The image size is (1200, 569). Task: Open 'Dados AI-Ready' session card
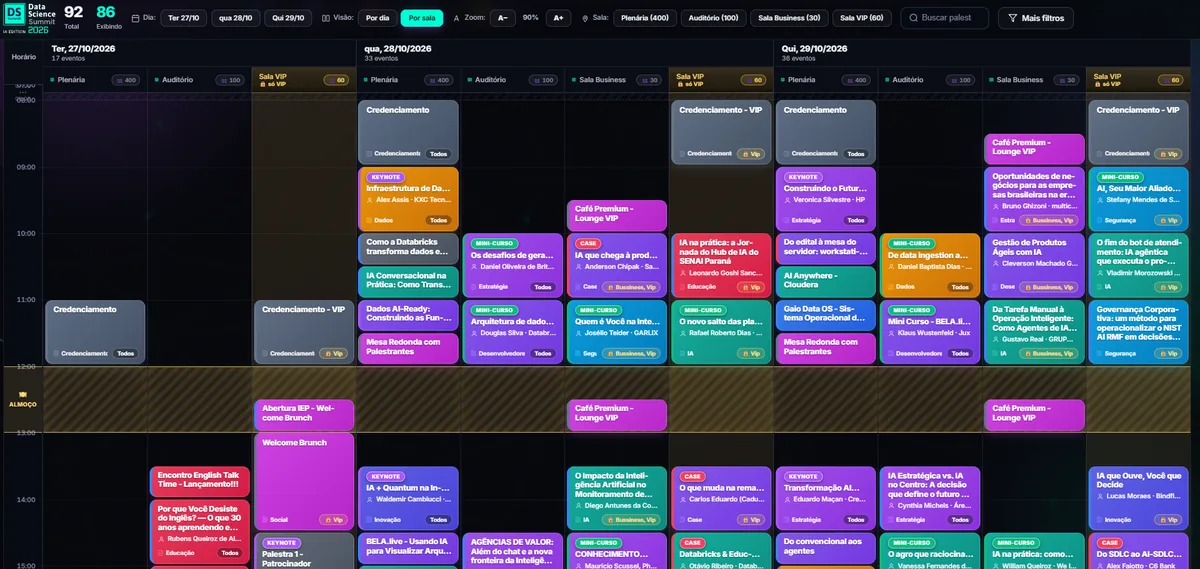408,314
